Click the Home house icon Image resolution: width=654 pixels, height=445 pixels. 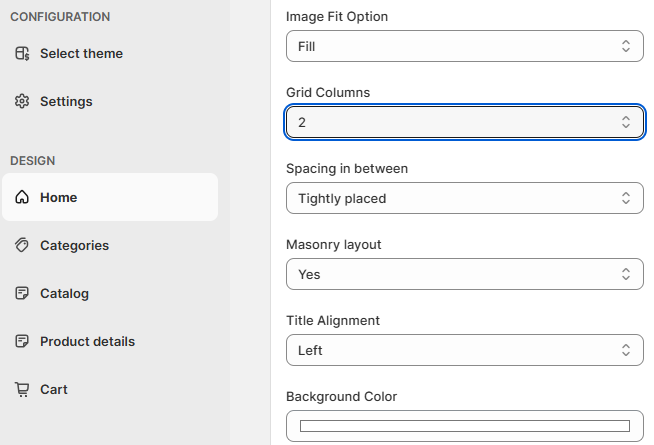coord(22,197)
